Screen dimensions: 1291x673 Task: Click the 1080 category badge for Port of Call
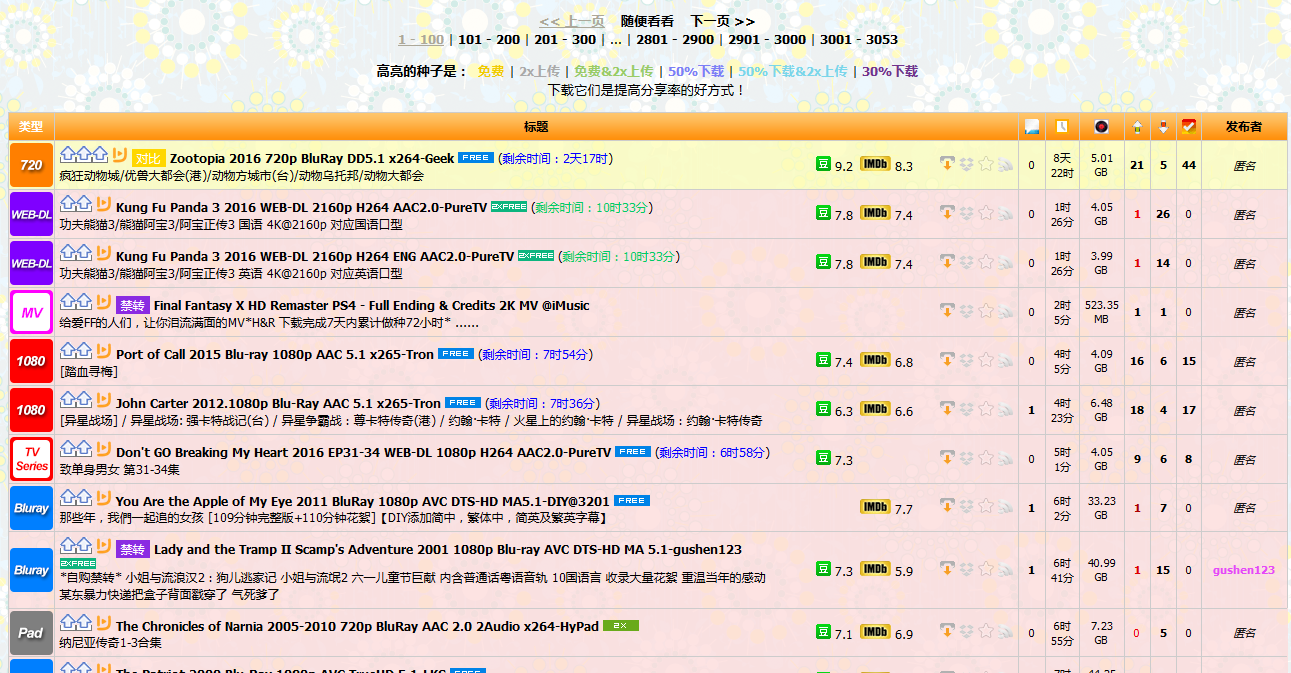pyautogui.click(x=31, y=361)
